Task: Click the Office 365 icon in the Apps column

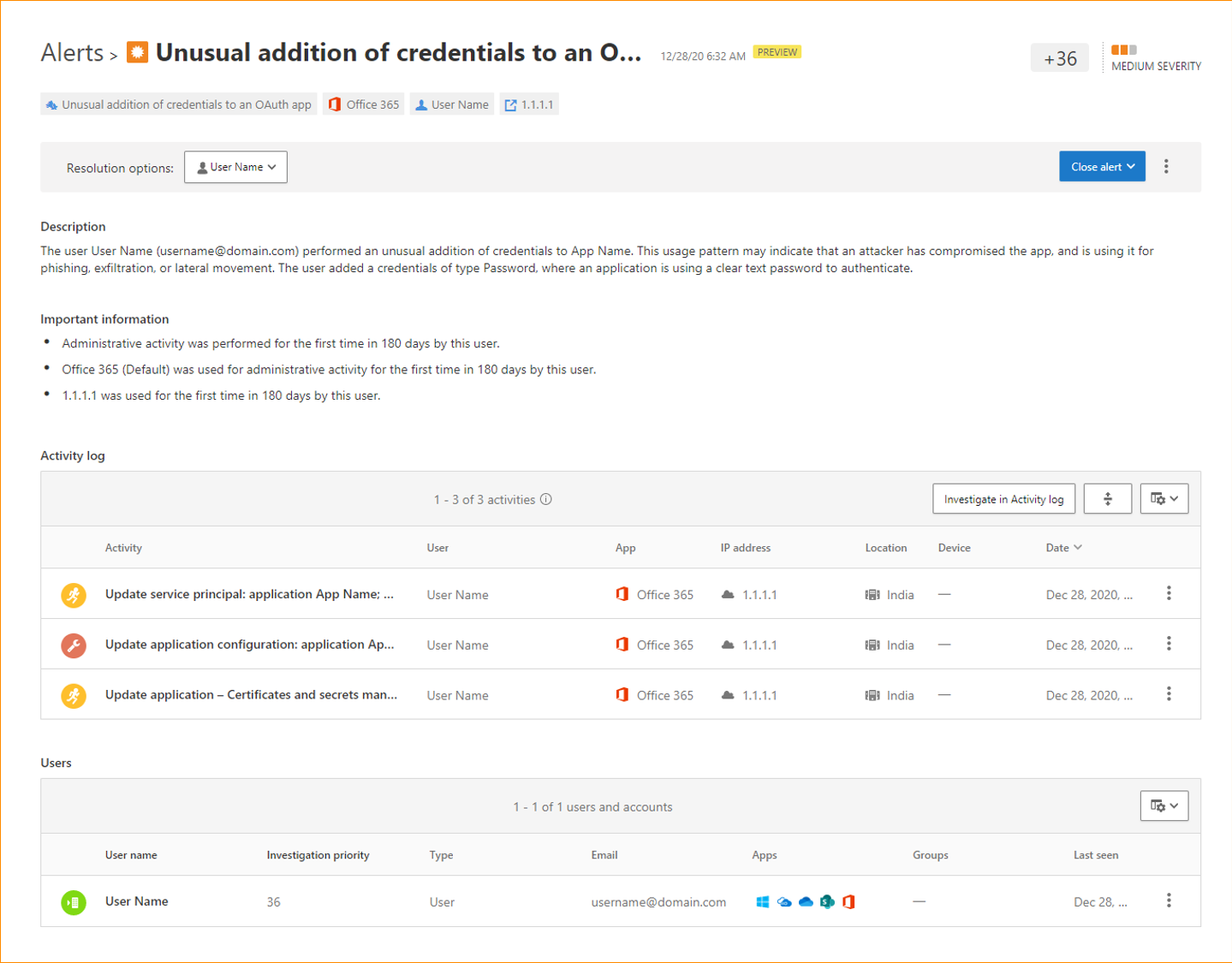Action: (x=848, y=901)
